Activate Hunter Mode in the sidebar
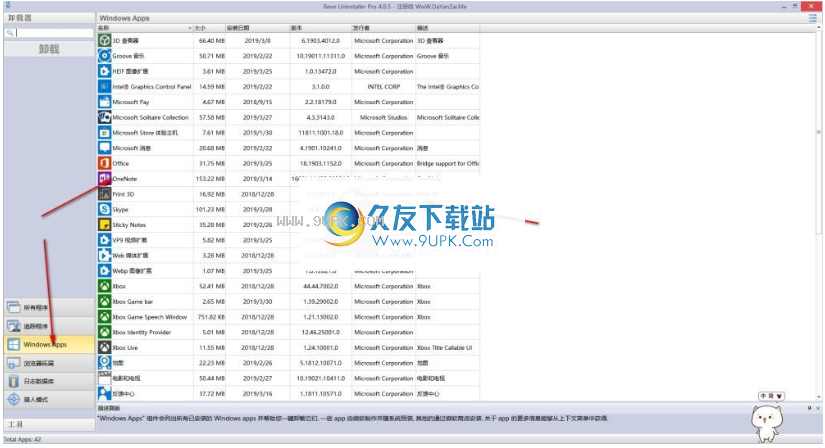The height and width of the screenshot is (448, 825). click(49, 400)
